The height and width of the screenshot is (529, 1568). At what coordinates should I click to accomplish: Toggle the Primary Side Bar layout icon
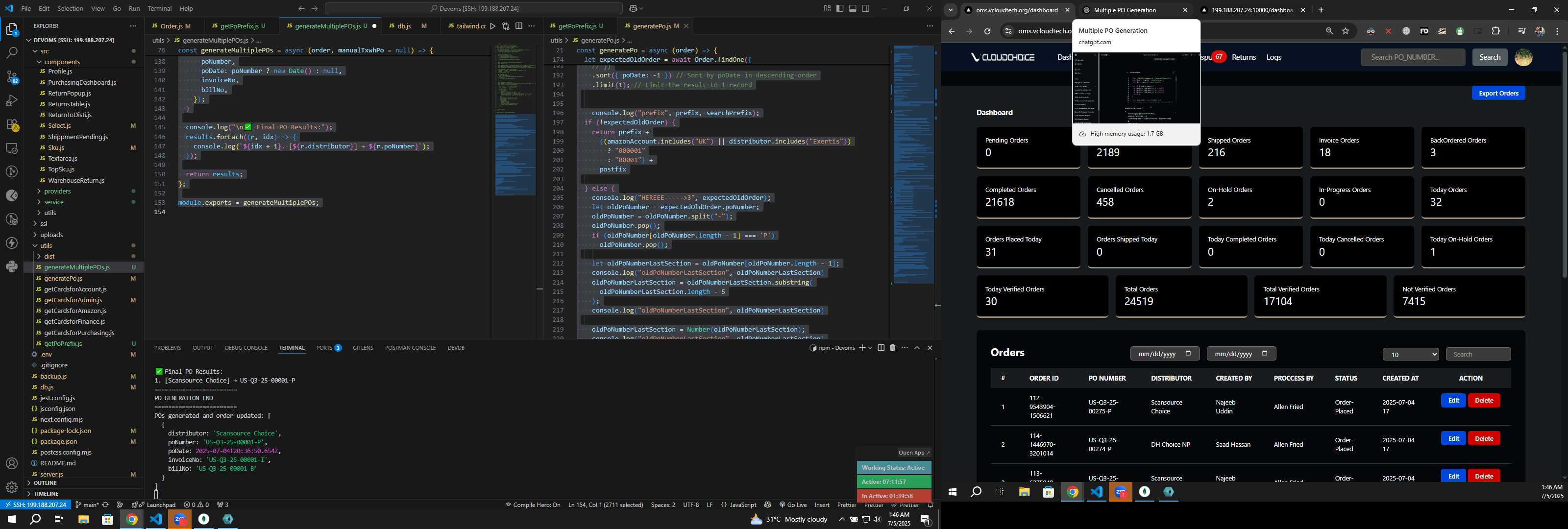point(840,8)
